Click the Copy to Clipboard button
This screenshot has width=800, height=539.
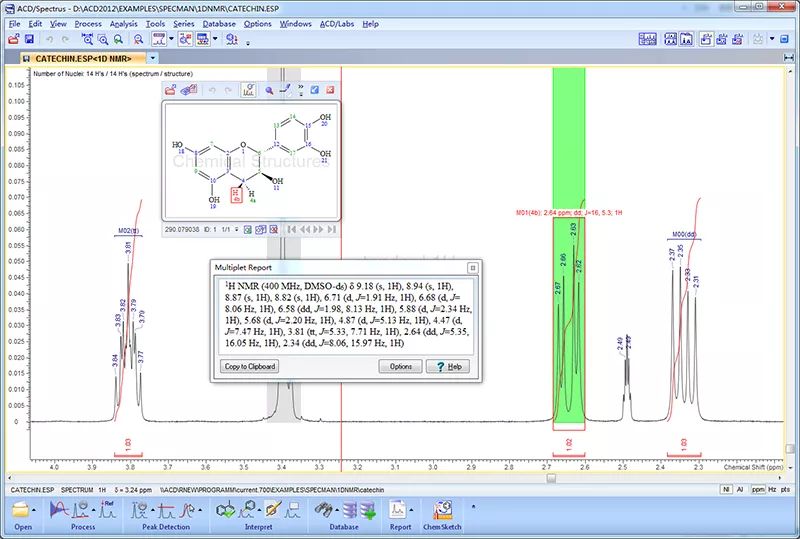point(250,367)
